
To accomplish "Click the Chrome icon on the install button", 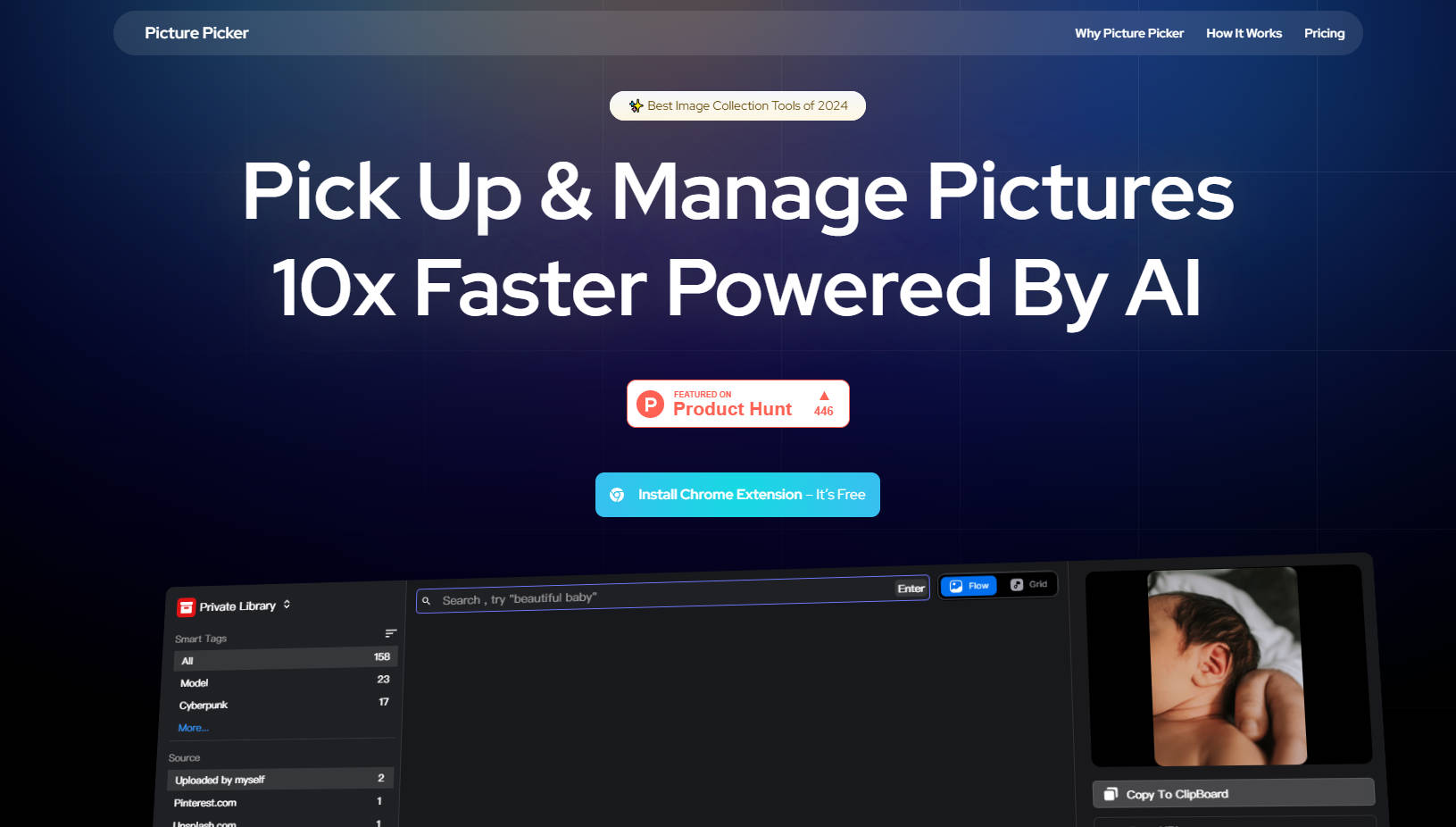I will 618,494.
